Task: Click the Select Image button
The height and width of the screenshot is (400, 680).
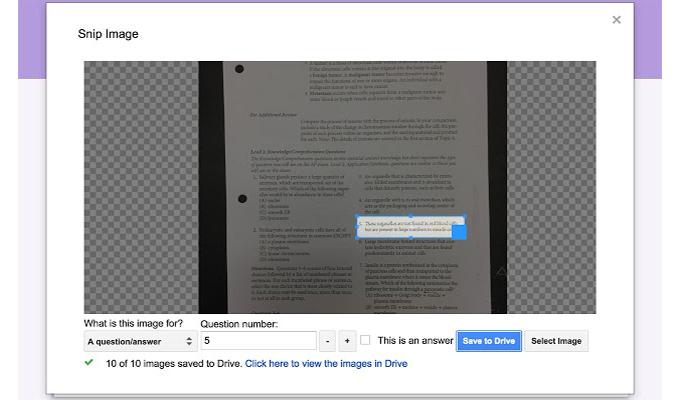Action: point(556,341)
